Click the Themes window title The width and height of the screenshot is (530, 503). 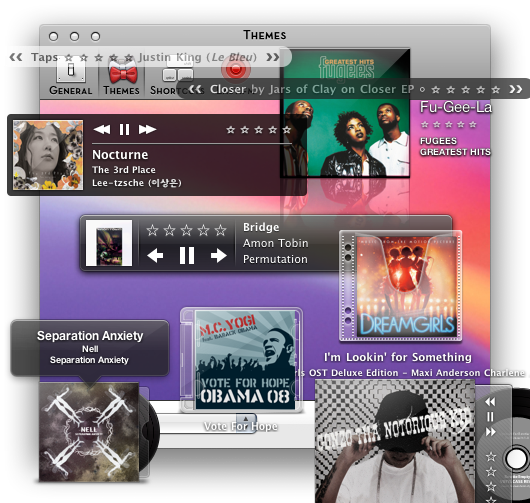[x=265, y=35]
